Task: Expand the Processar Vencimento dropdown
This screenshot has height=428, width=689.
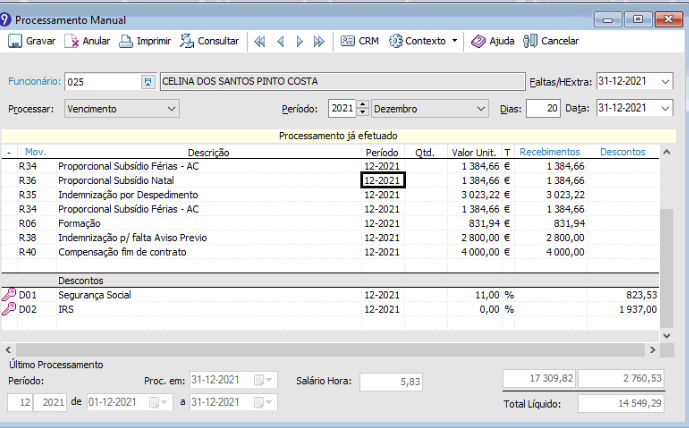Action: [x=171, y=108]
